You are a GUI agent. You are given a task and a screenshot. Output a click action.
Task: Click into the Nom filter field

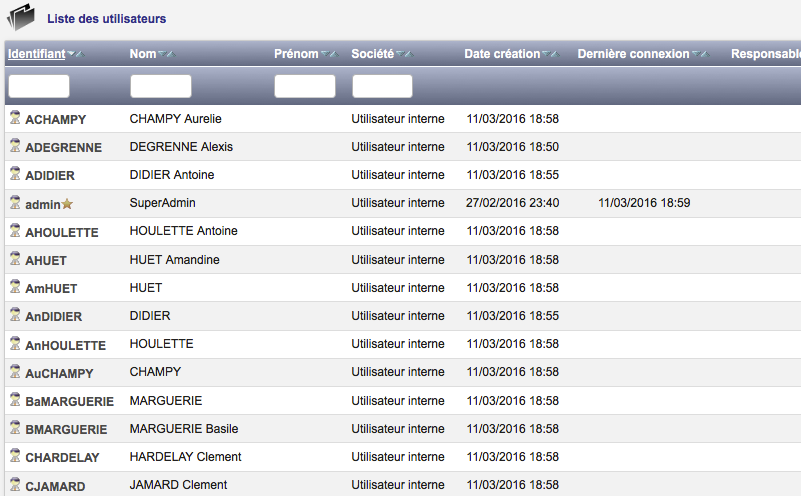[x=160, y=86]
